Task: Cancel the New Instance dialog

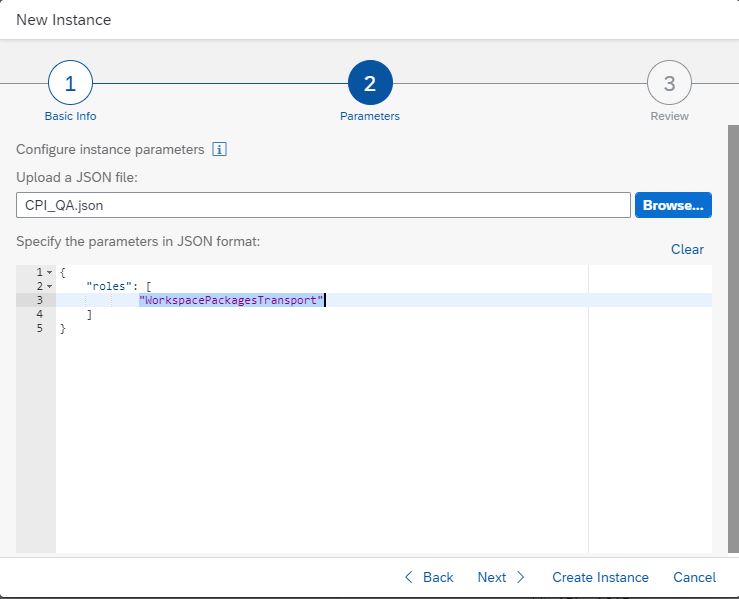Action: coord(694,577)
